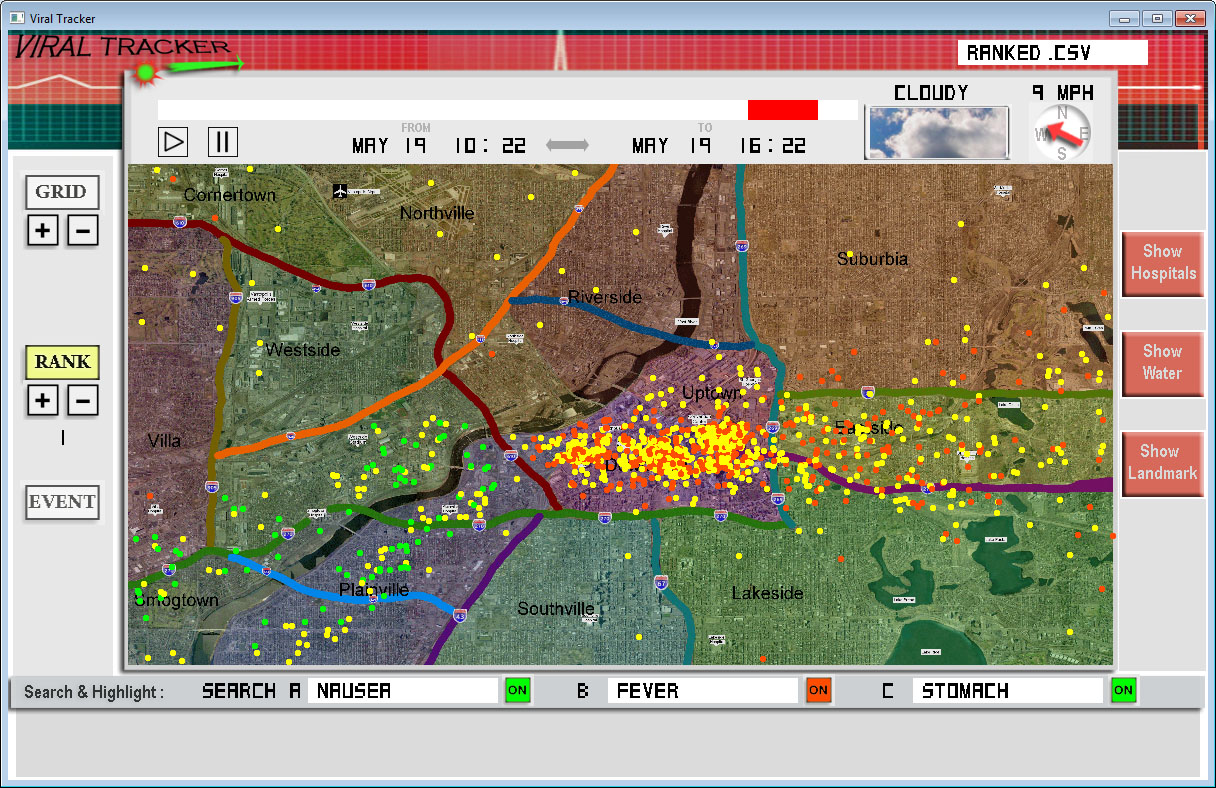Increase grid with plus under GRID

(x=42, y=232)
